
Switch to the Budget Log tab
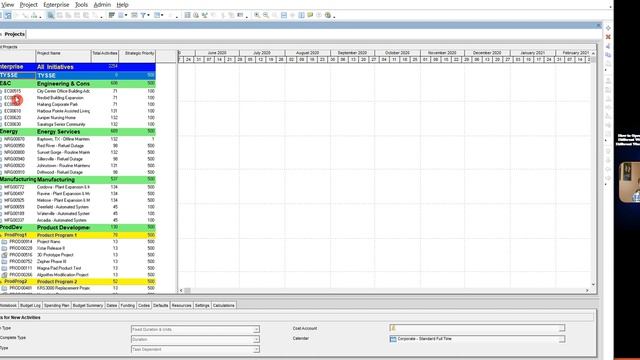tap(30, 305)
